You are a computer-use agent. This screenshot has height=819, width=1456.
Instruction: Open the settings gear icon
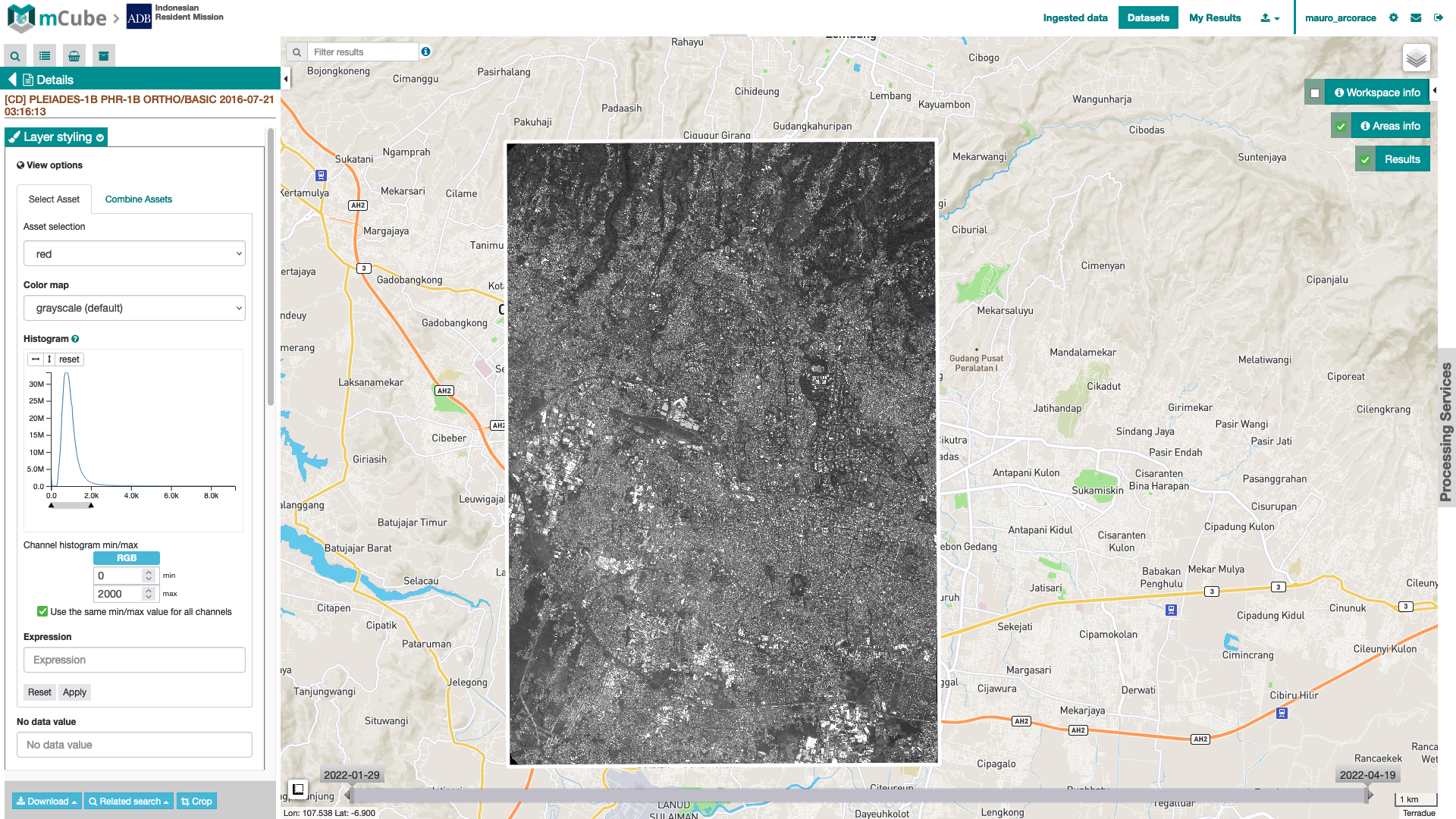1394,18
